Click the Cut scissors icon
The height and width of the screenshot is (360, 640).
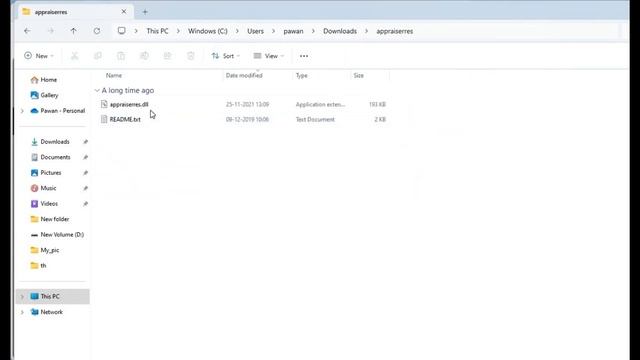tap(74, 56)
